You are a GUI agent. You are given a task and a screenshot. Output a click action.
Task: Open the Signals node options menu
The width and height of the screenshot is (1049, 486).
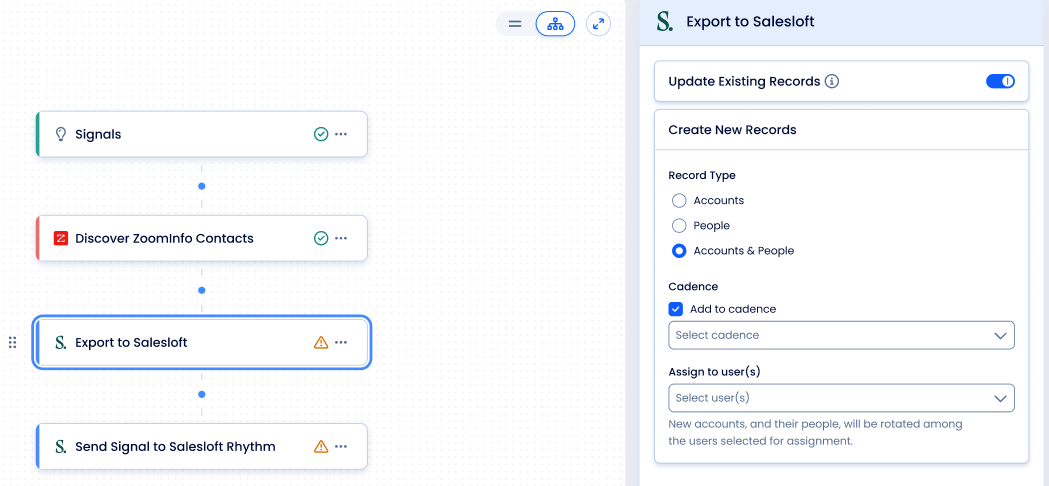pyautogui.click(x=341, y=134)
